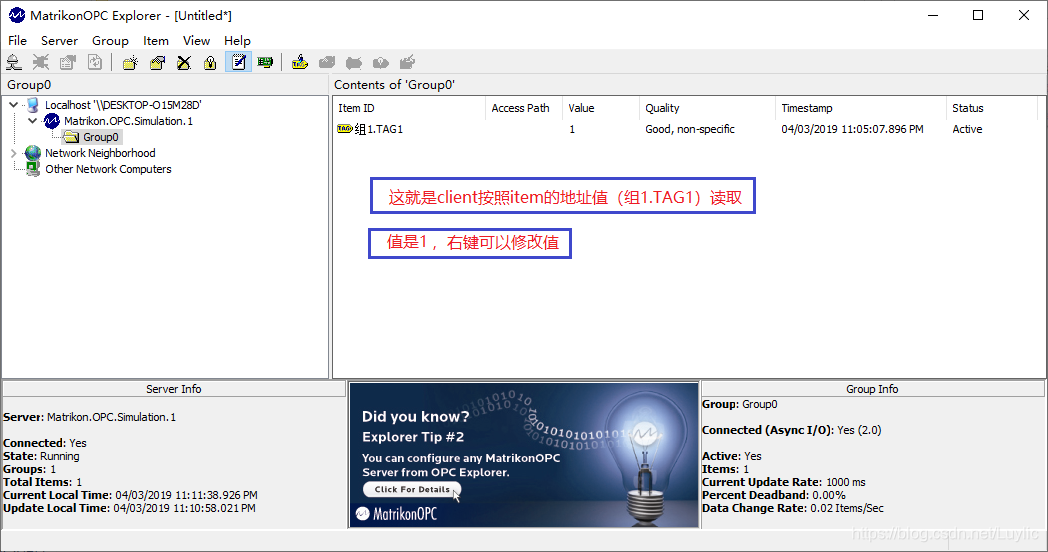Viewport: 1048px width, 552px height.
Task: Click the greyed server properties toolbar icon
Action: [x=68, y=62]
